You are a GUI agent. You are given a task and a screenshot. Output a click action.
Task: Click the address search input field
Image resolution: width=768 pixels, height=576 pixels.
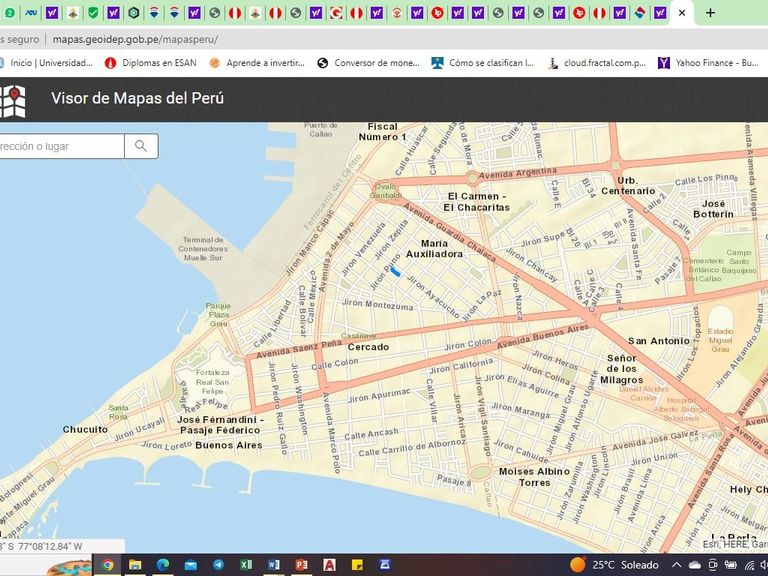(60, 146)
